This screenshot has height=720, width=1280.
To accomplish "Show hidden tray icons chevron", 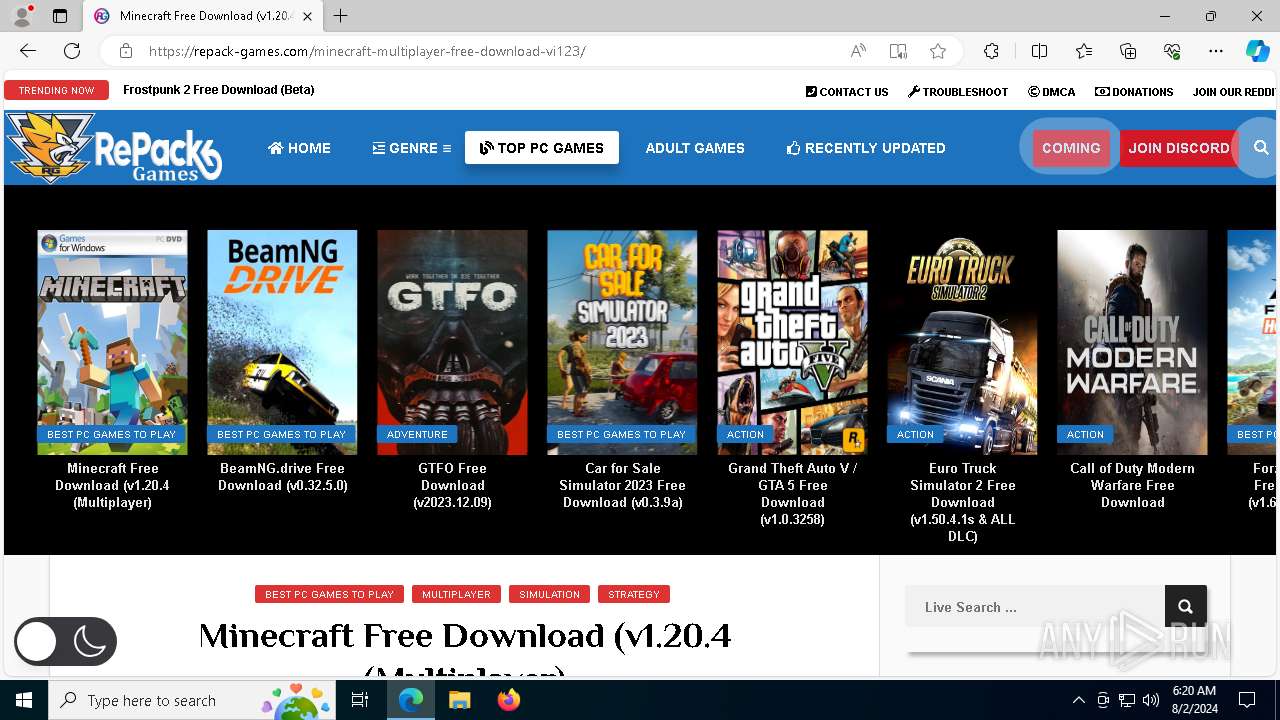I will coord(1078,700).
